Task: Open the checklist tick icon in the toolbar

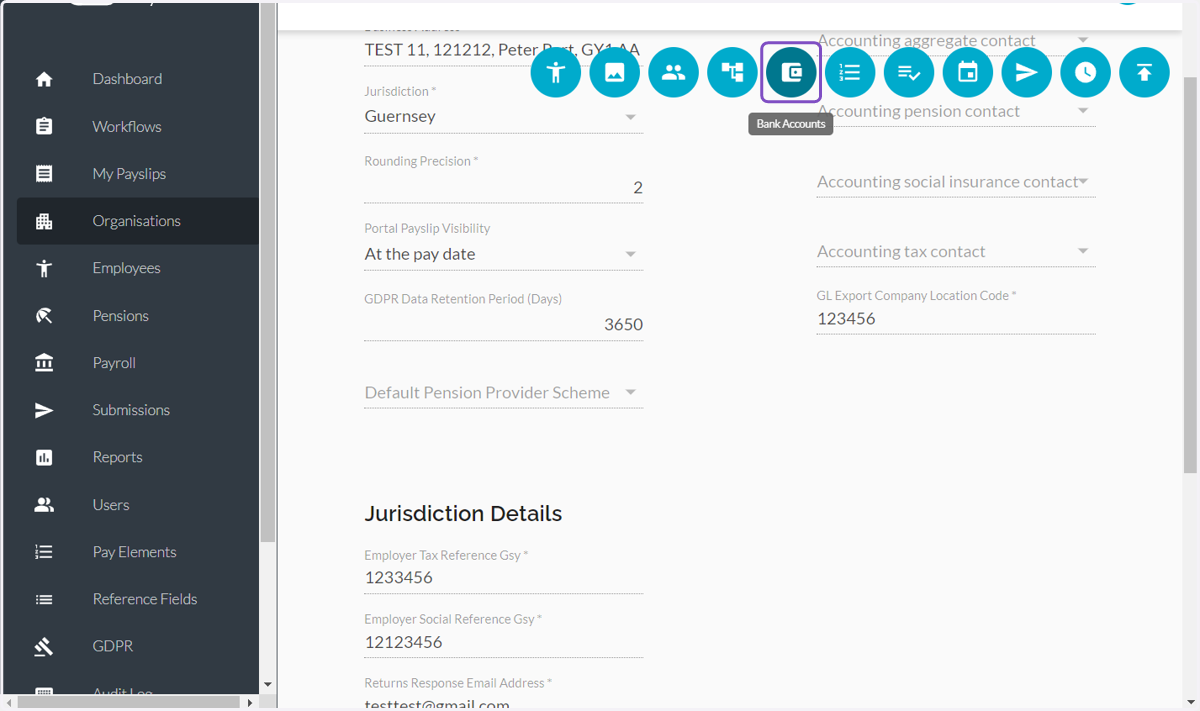Action: (x=909, y=72)
